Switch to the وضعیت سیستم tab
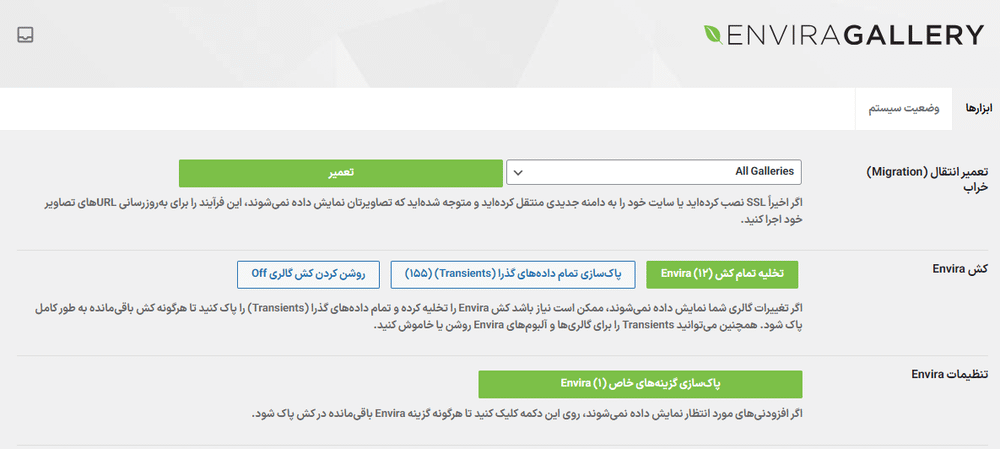The image size is (1000, 449). click(x=904, y=108)
